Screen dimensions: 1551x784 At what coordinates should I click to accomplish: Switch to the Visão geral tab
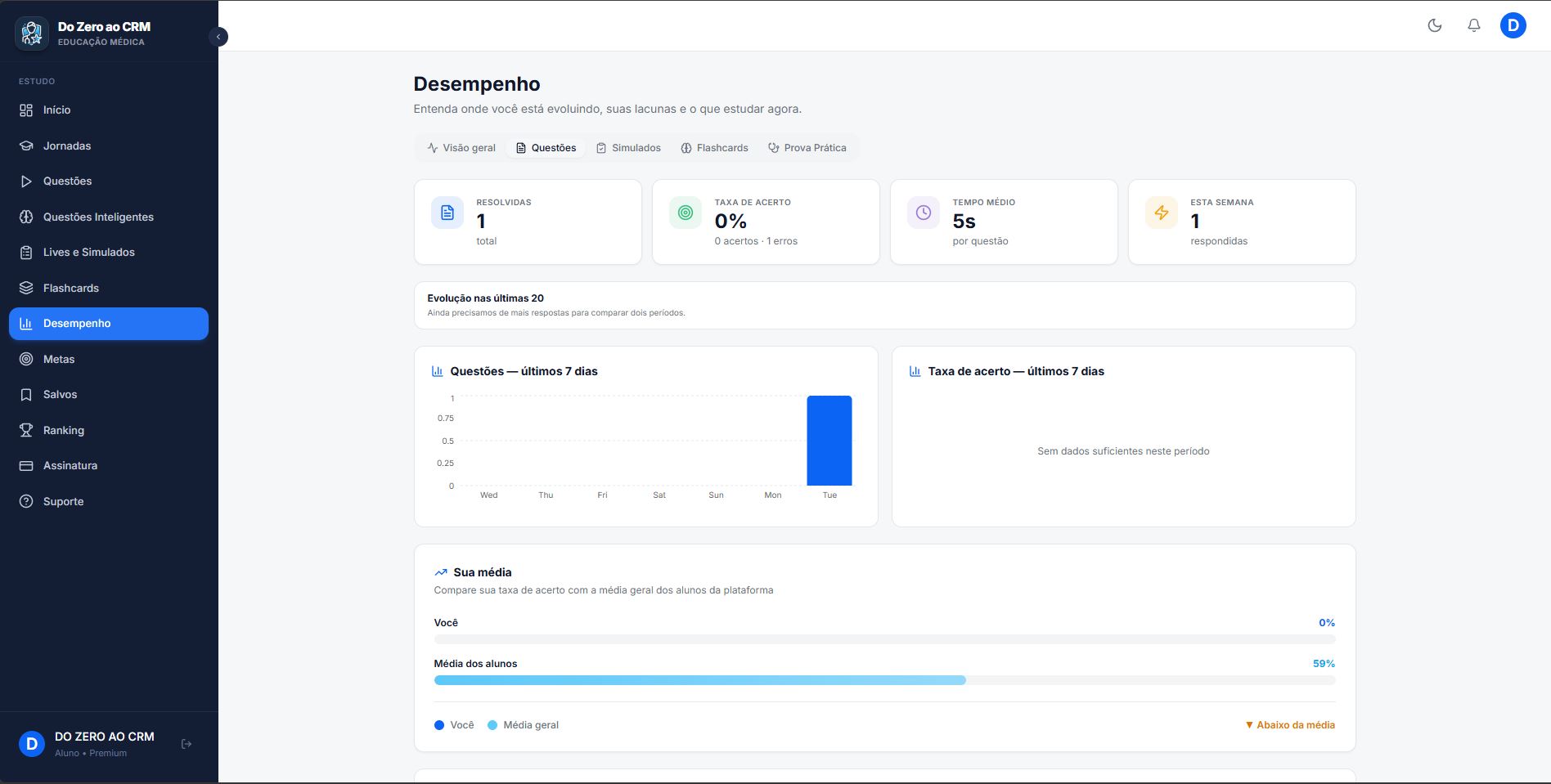[x=461, y=148]
